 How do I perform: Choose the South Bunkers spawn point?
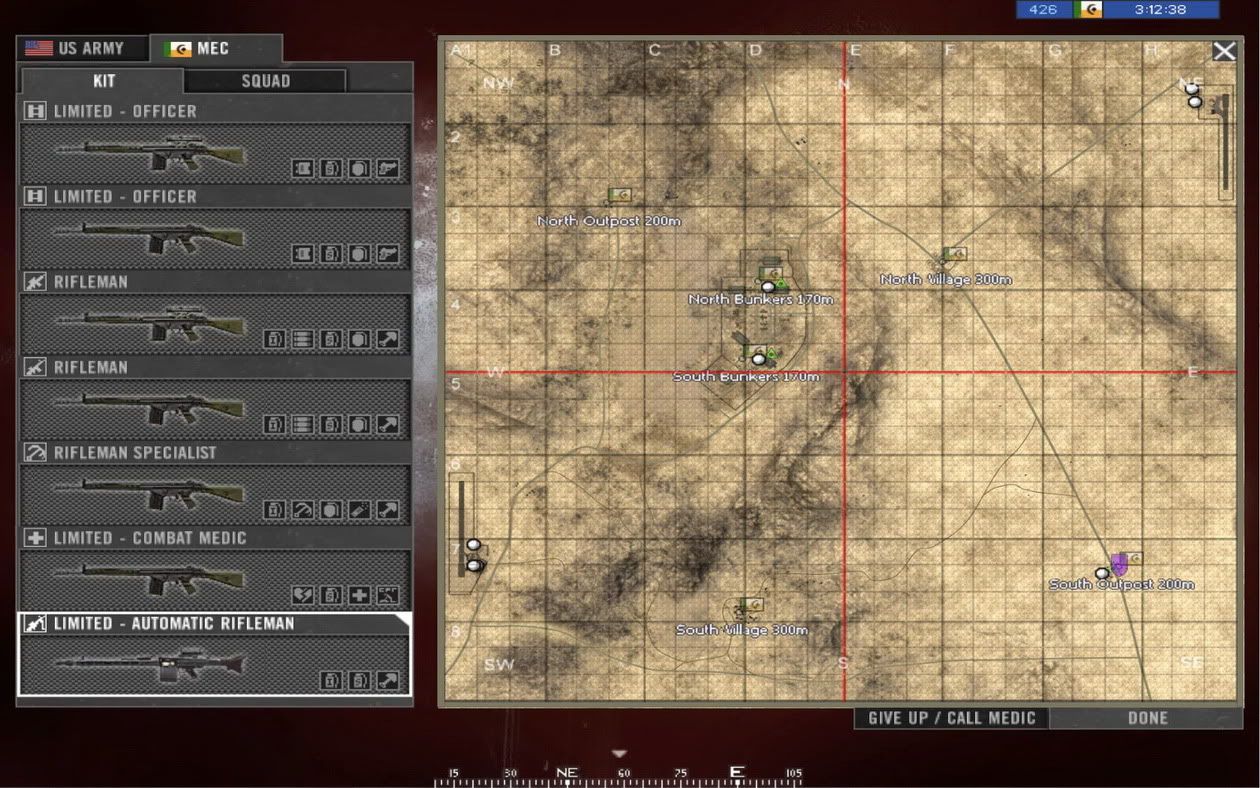pyautogui.click(x=759, y=359)
